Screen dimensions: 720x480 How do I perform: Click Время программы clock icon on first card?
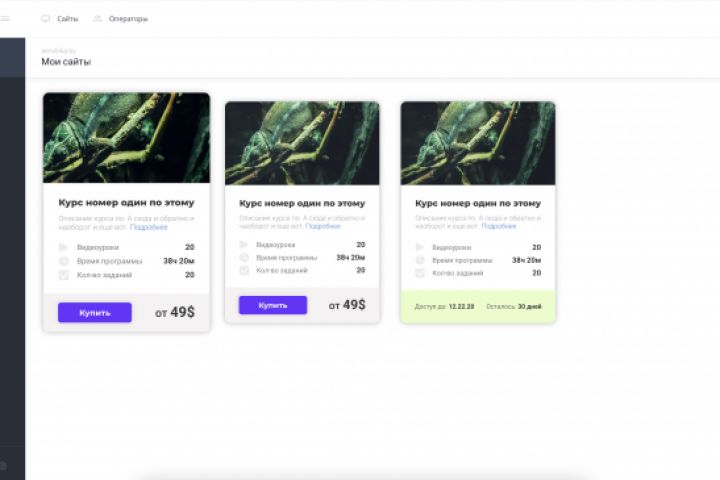(x=63, y=261)
